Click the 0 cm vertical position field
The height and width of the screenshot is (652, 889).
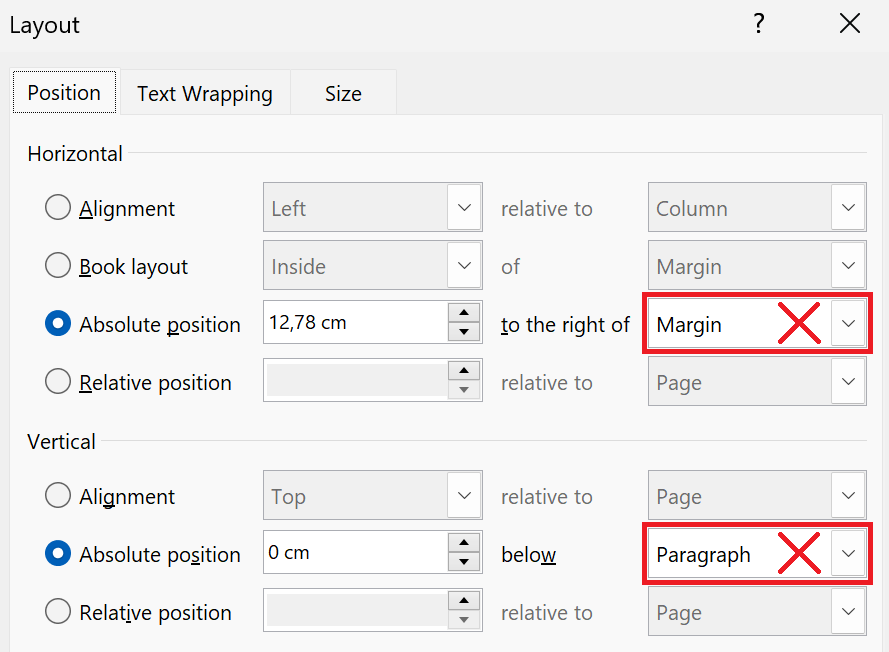tap(355, 552)
